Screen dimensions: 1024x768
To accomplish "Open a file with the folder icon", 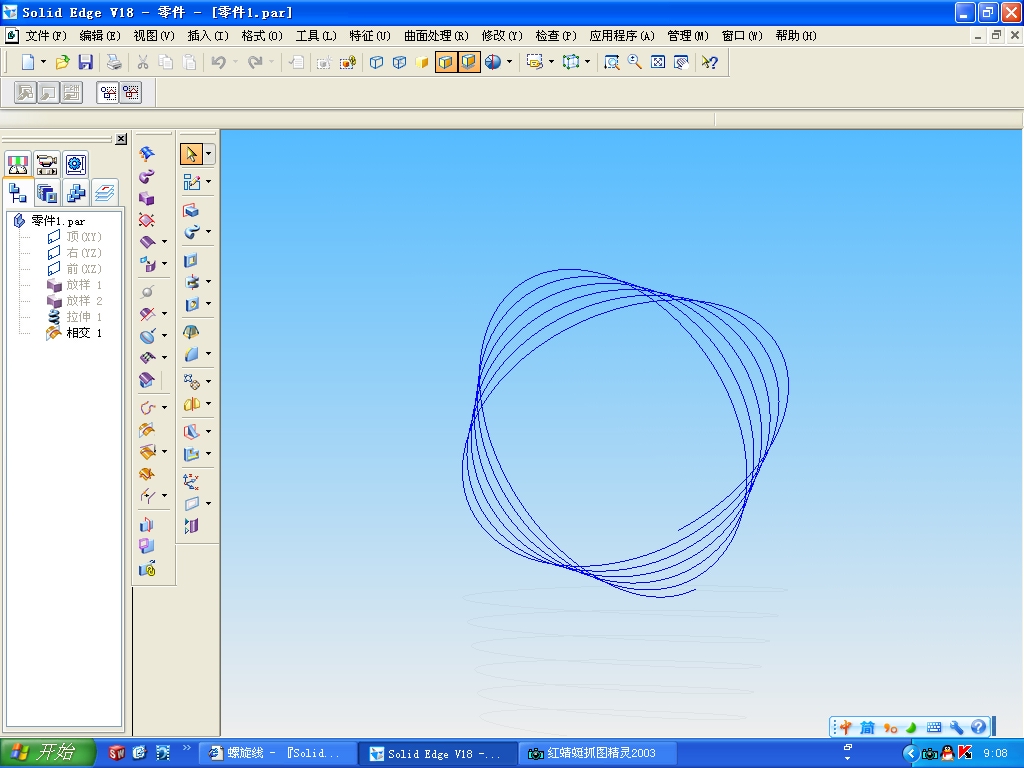I will 62,62.
